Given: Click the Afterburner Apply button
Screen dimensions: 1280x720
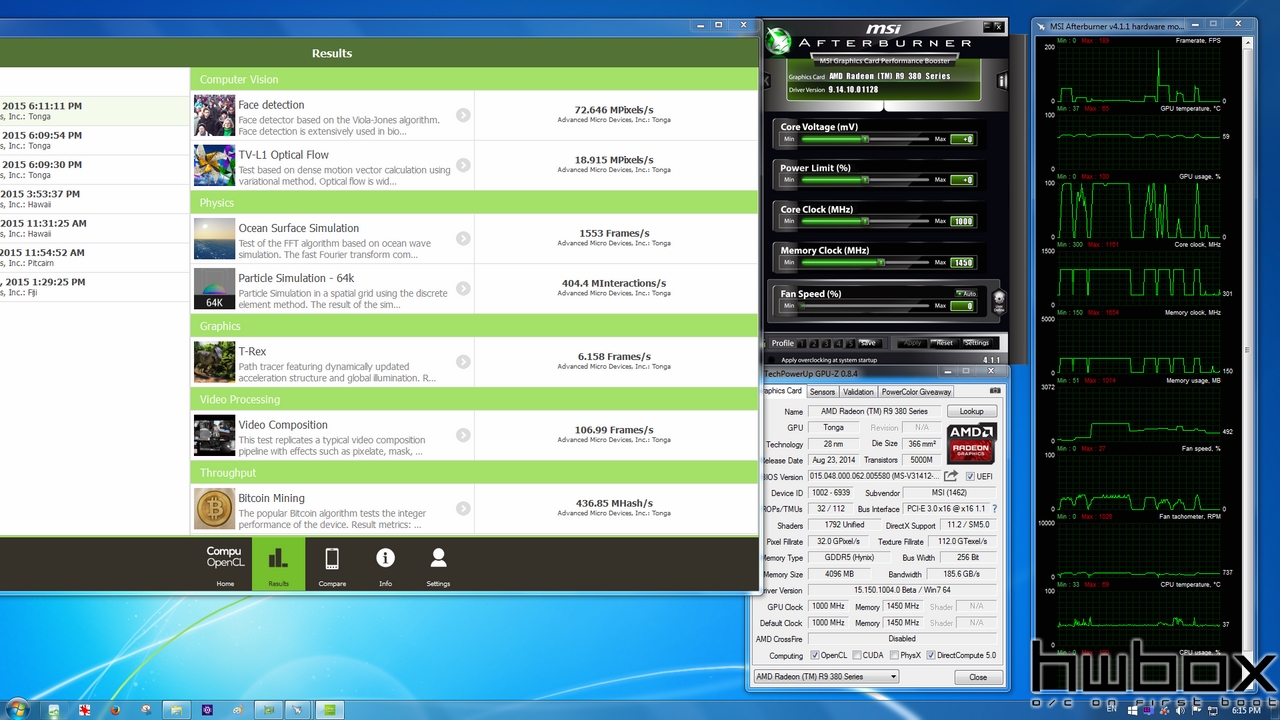Looking at the screenshot, I should click(912, 343).
